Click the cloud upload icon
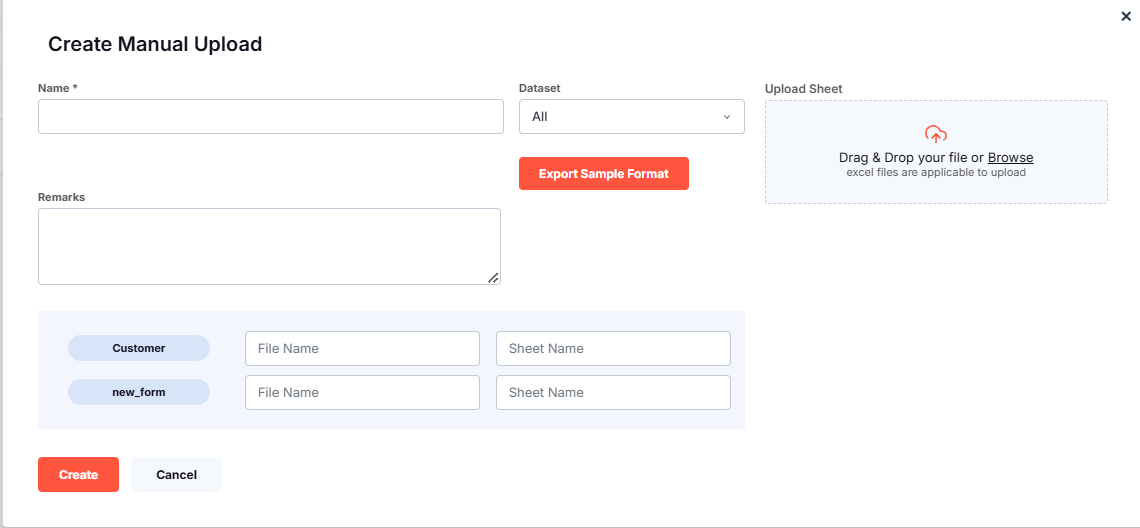Viewport: 1140px width, 528px height. [936, 134]
